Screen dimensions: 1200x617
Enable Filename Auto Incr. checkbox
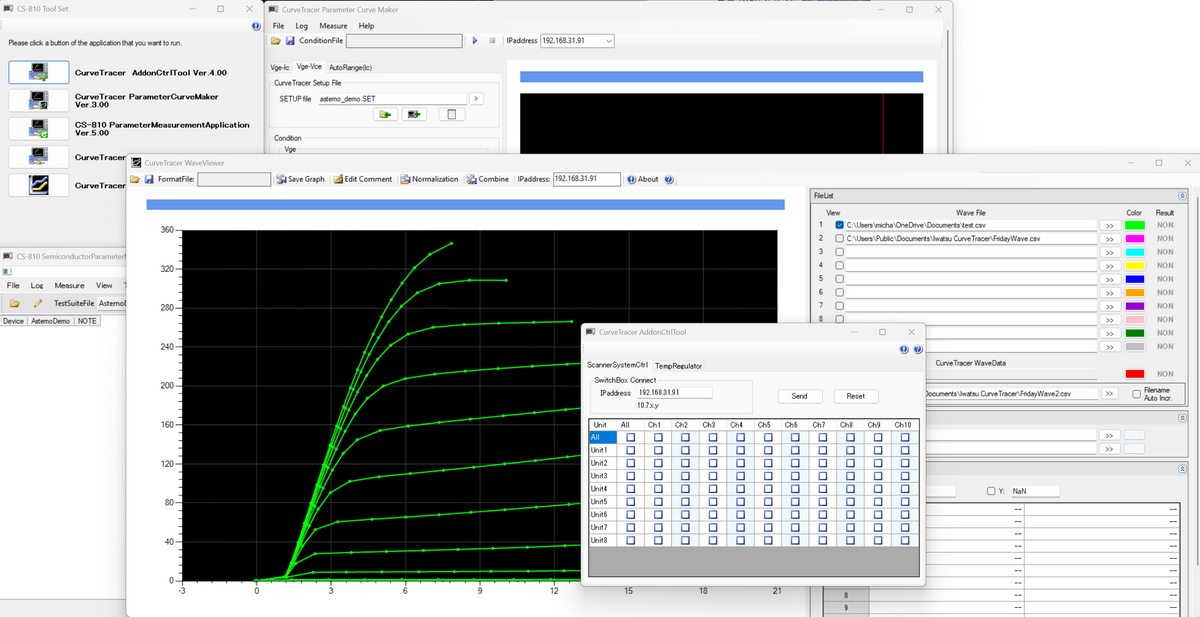tap(1135, 394)
